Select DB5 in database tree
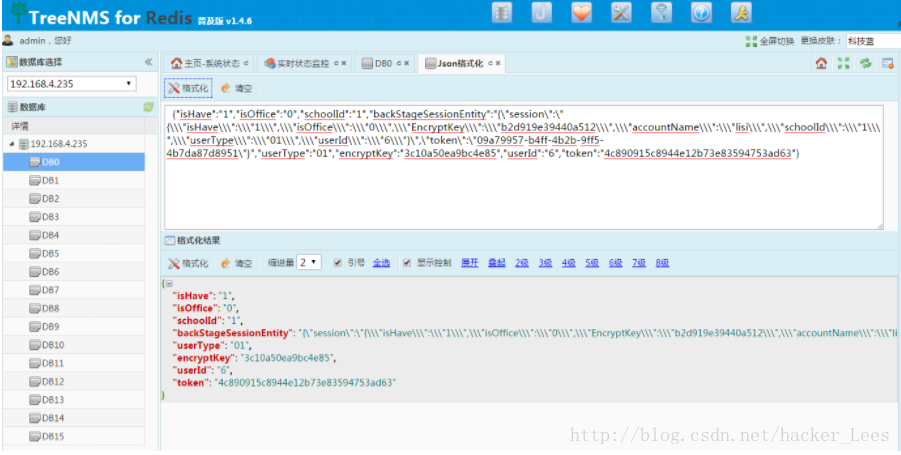 74,253
